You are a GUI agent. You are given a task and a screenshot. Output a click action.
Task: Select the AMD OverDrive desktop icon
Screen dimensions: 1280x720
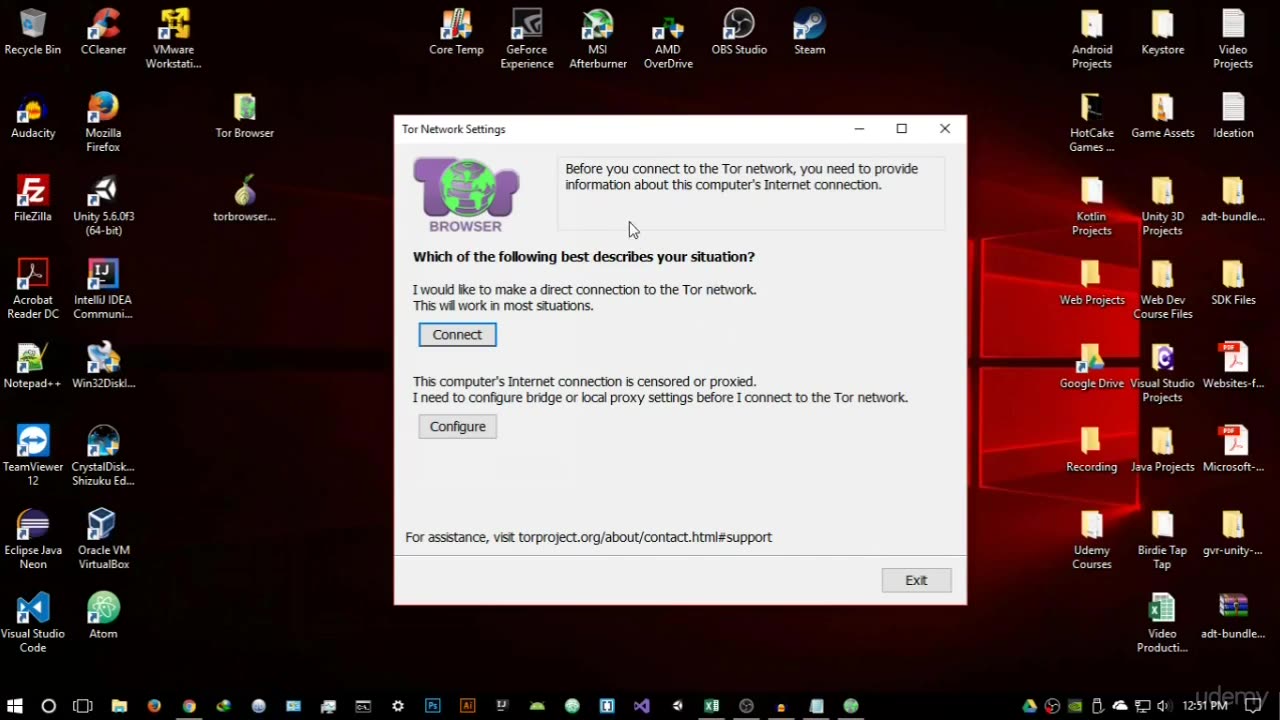point(668,39)
